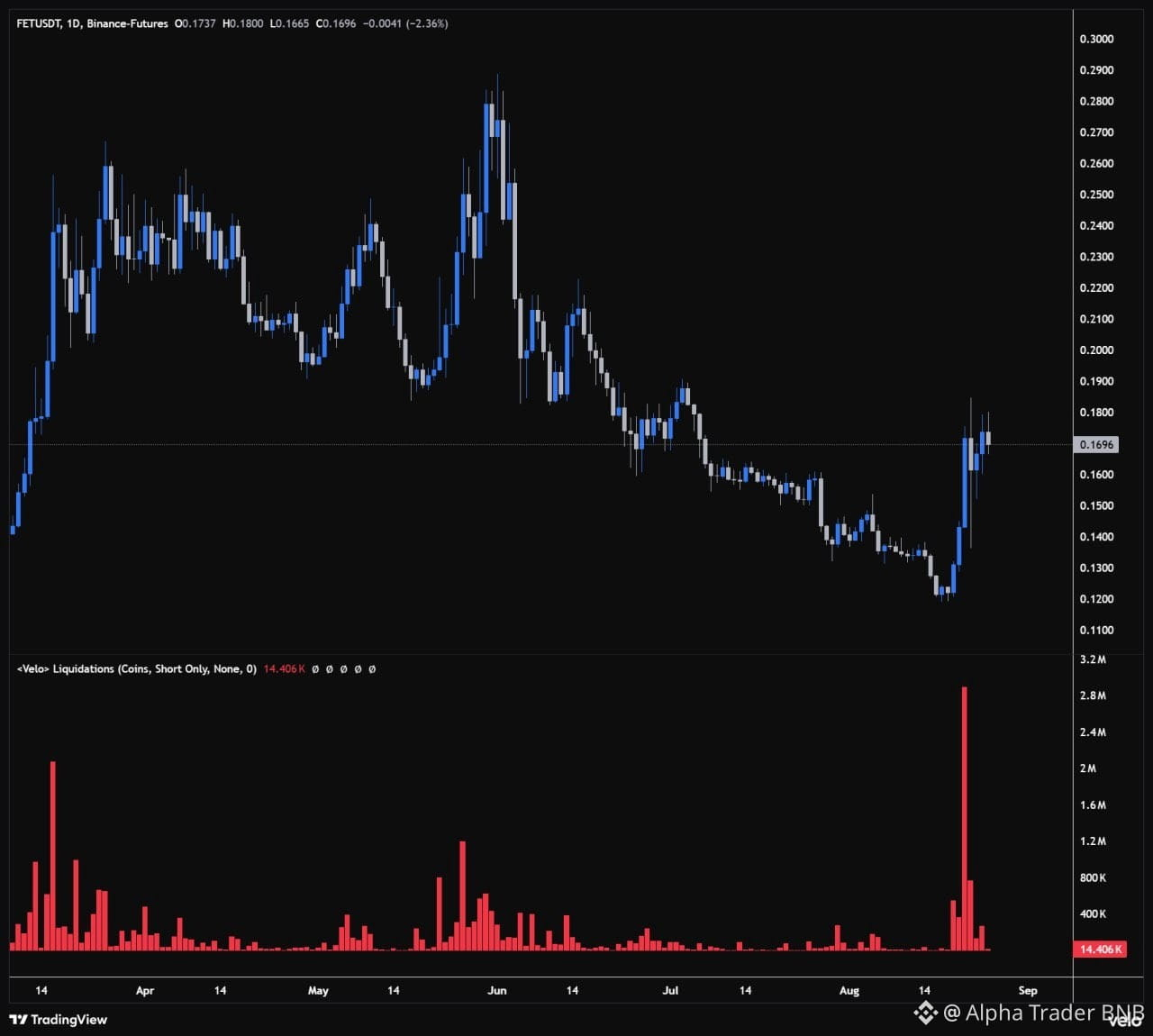Click the 0.1900 price axis label
The width and height of the screenshot is (1153, 1036).
click(1096, 381)
